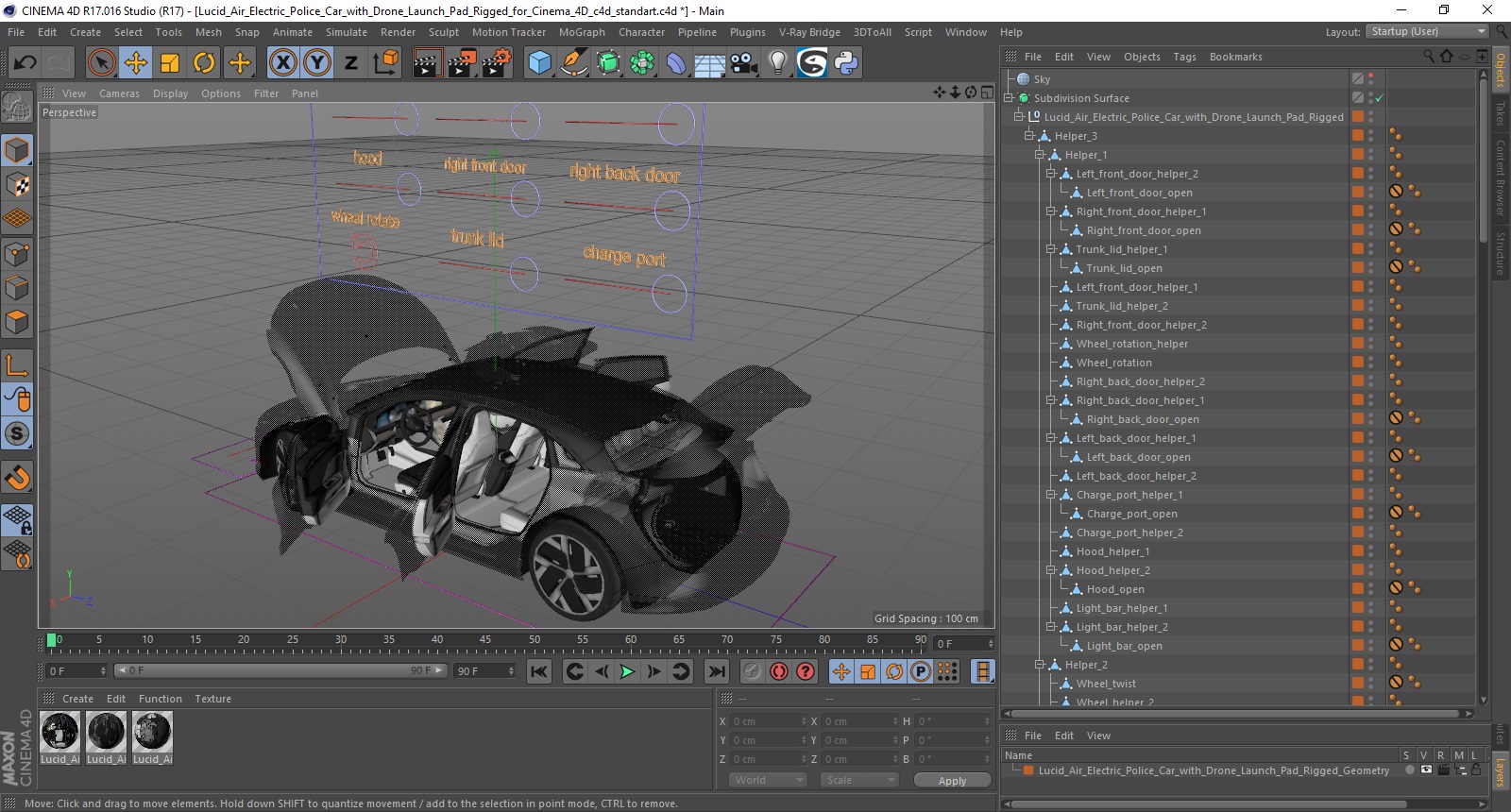Select the Live Selection tool

[101, 63]
